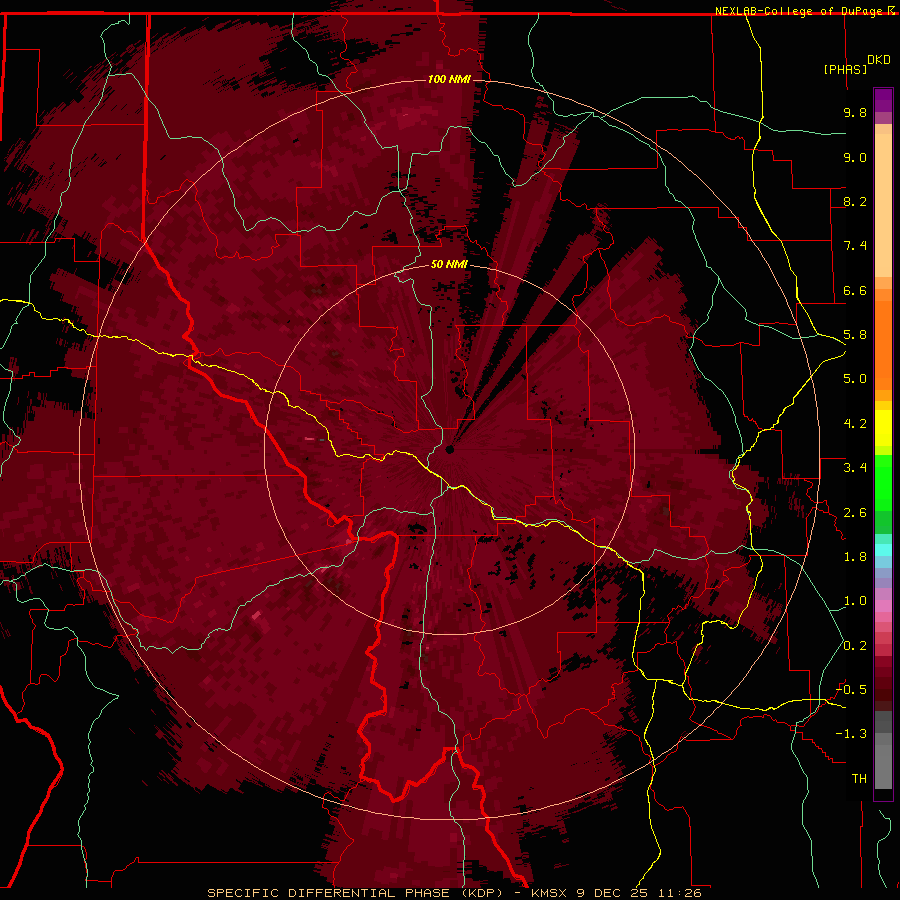
Task: Click the 9.8 color scale value
Action: (855, 112)
